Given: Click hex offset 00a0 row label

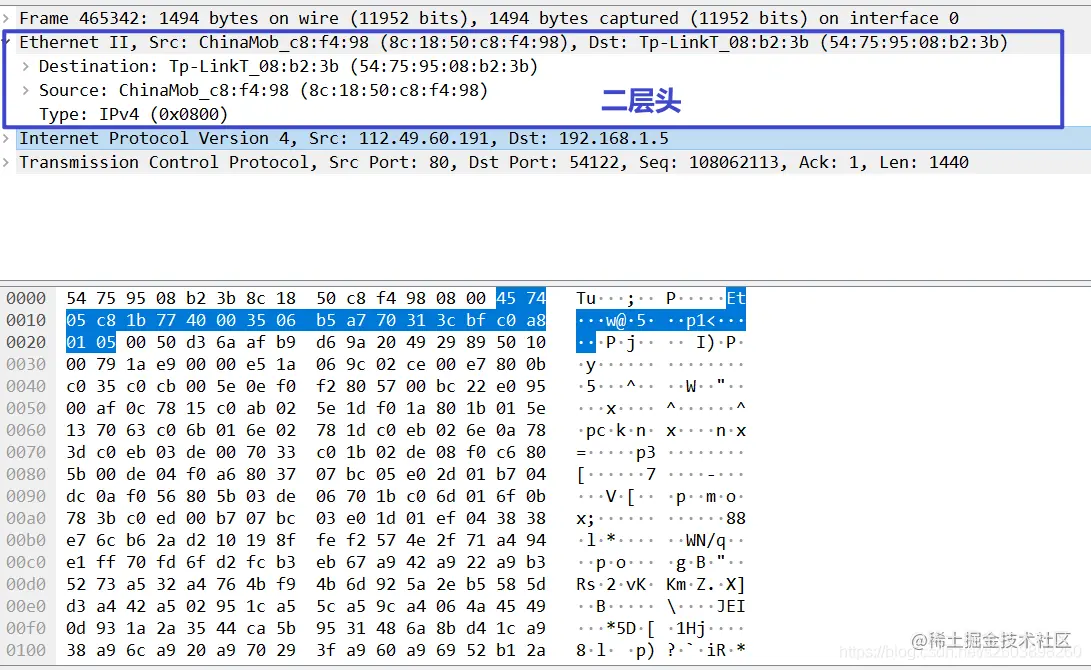Looking at the screenshot, I should [26, 518].
